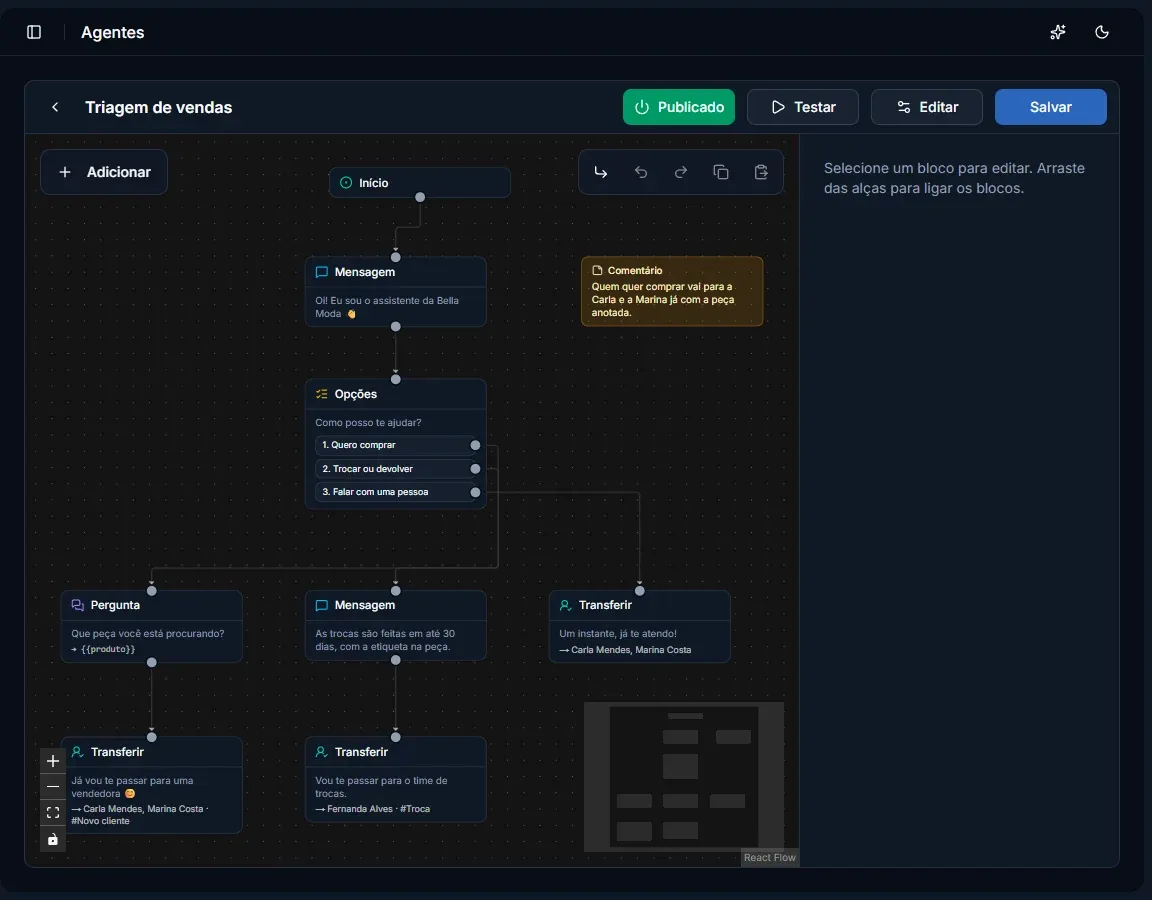This screenshot has width=1152, height=900.
Task: Save the flow with Salvar
Action: coord(1051,107)
